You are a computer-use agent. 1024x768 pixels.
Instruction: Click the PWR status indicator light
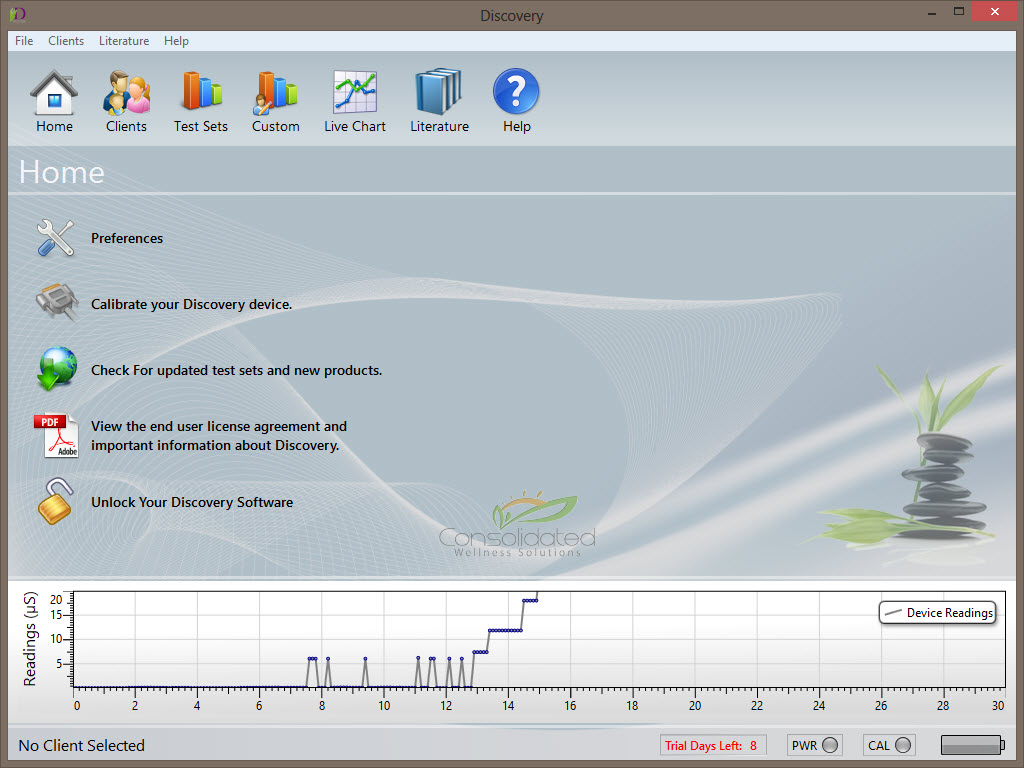click(830, 745)
